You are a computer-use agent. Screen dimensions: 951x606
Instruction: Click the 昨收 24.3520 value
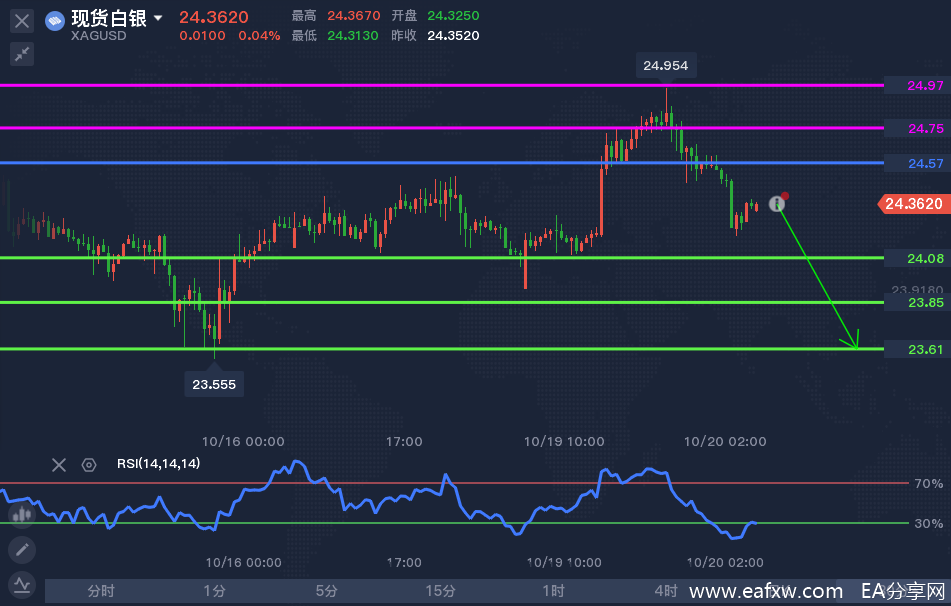(x=453, y=36)
